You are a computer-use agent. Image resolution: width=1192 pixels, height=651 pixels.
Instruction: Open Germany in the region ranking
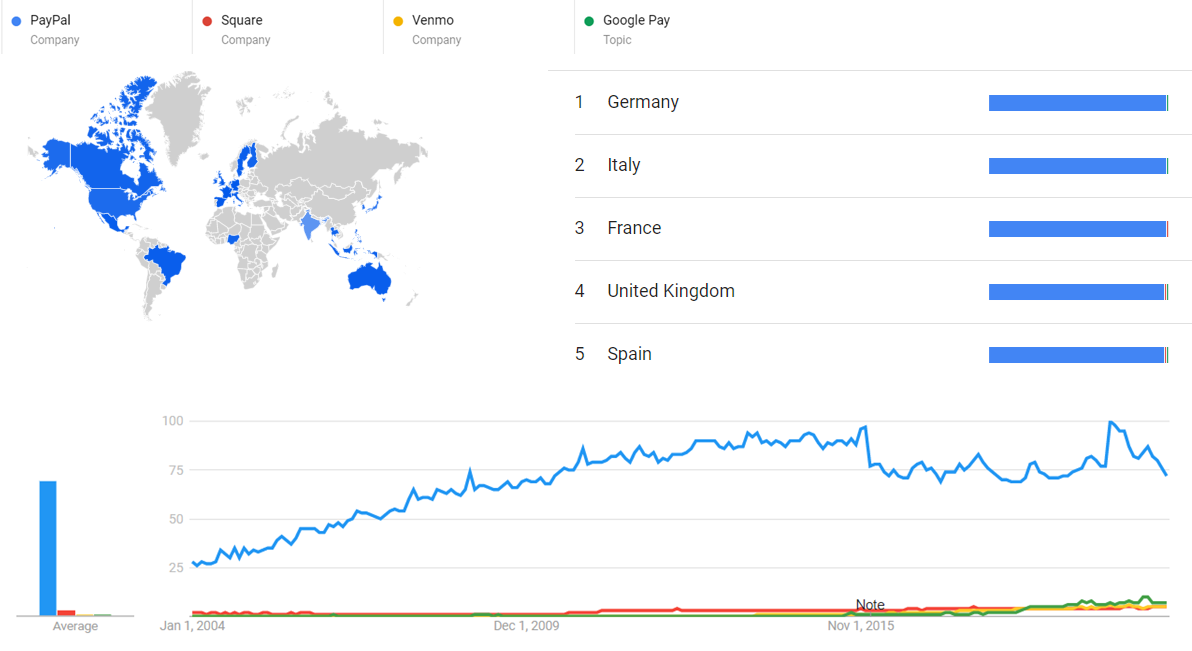[643, 102]
